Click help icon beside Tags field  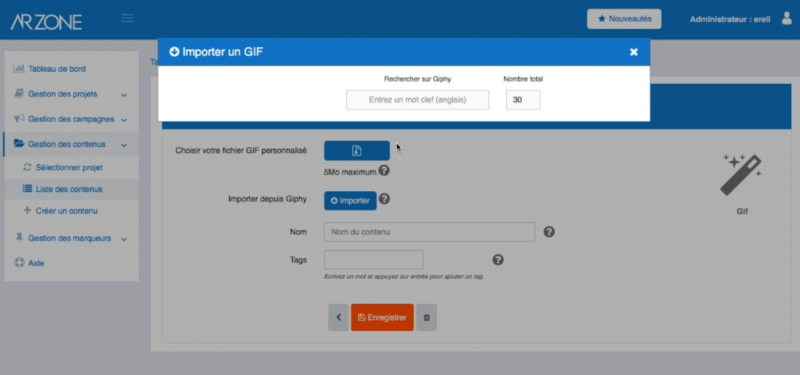498,260
